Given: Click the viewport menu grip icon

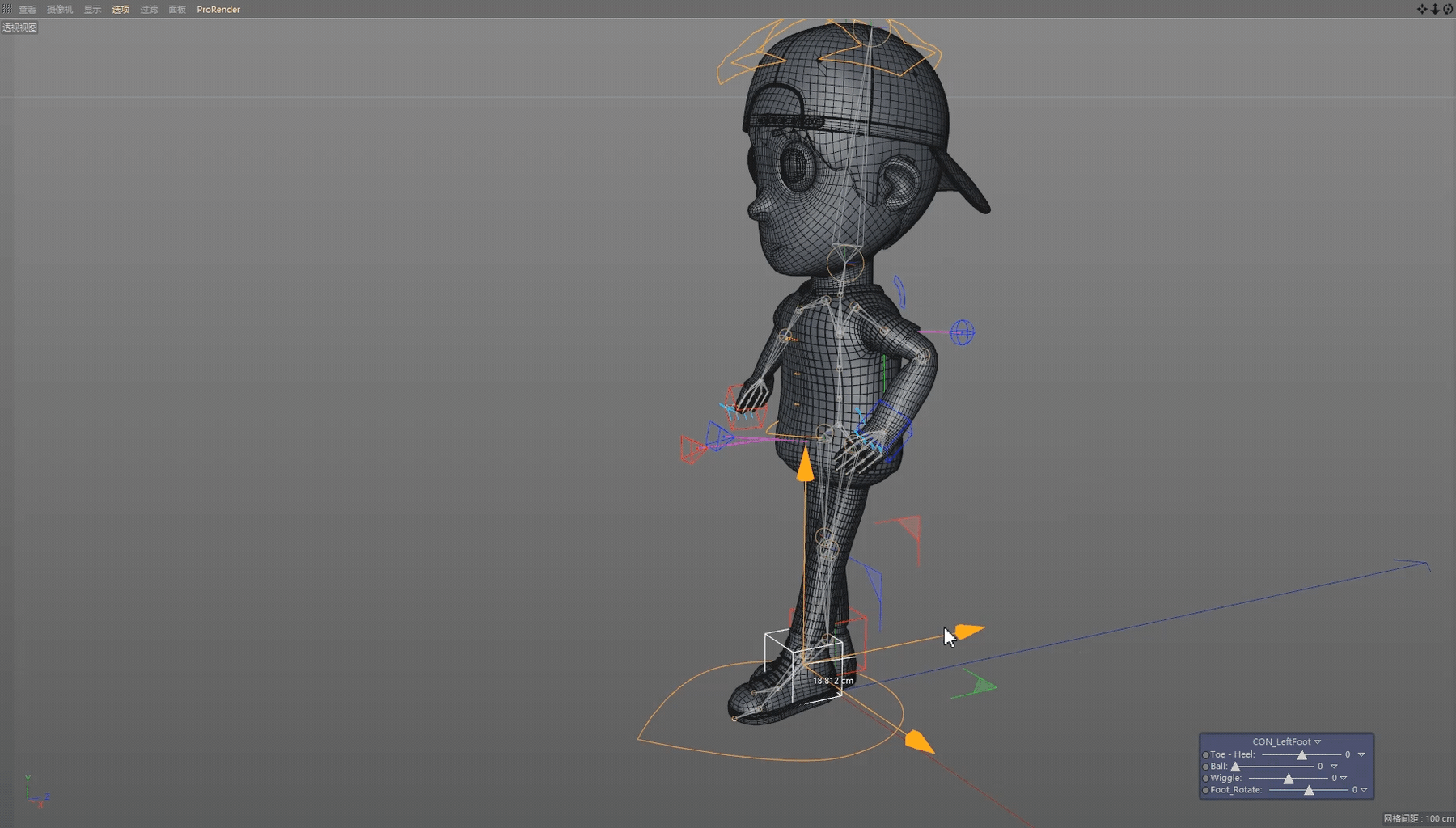Looking at the screenshot, I should (6, 9).
